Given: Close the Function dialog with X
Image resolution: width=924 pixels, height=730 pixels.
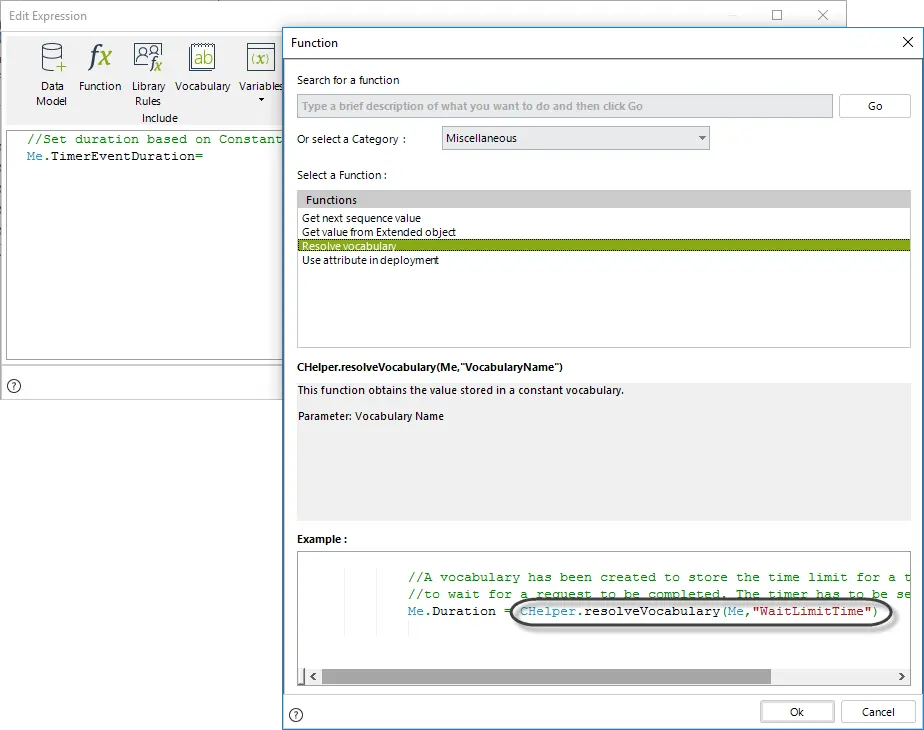Looking at the screenshot, I should coord(908,42).
